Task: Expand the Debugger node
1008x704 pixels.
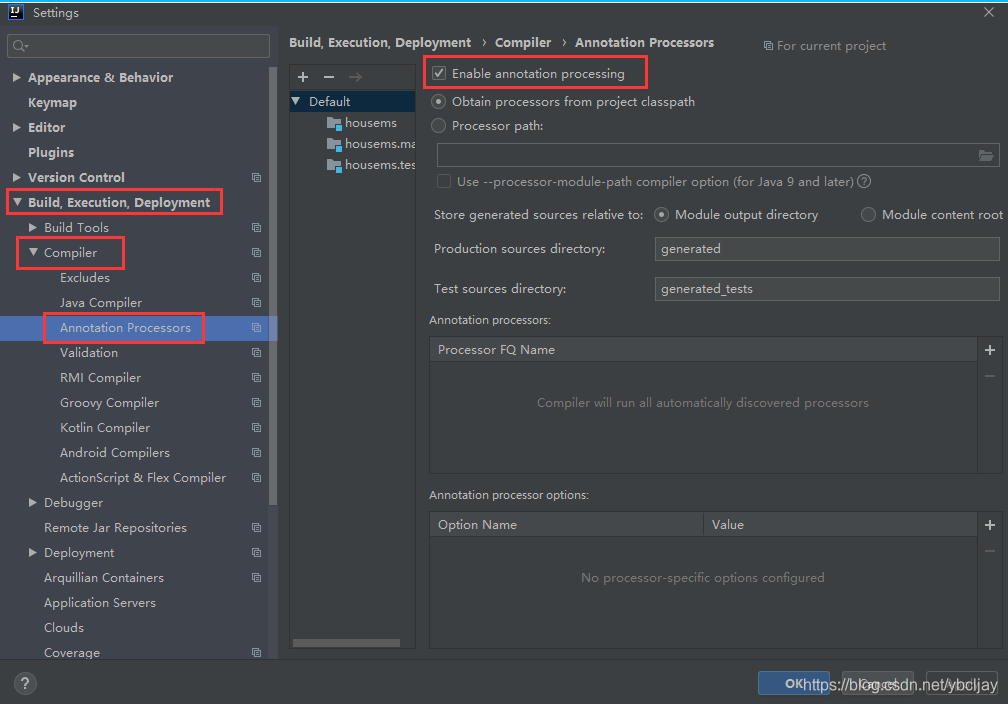Action: pyautogui.click(x=33, y=503)
